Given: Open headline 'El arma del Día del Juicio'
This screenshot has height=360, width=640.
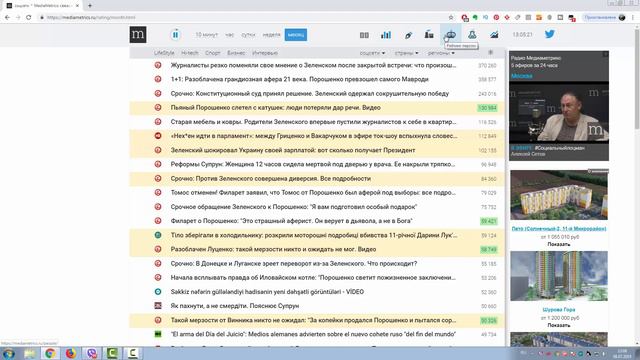Looking at the screenshot, I should click(313, 334).
